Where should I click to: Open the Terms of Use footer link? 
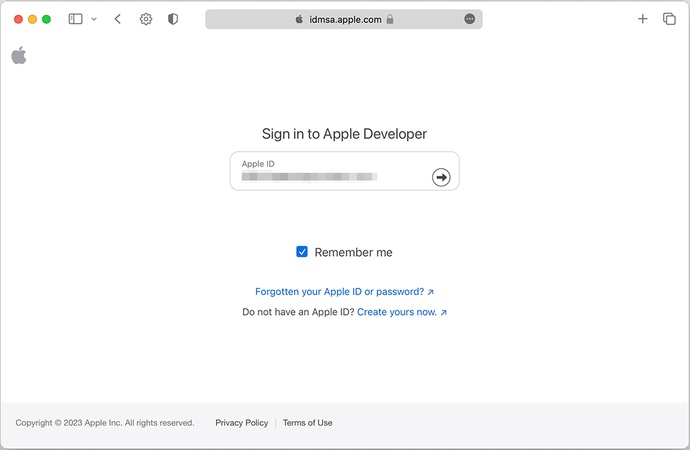[x=308, y=423]
